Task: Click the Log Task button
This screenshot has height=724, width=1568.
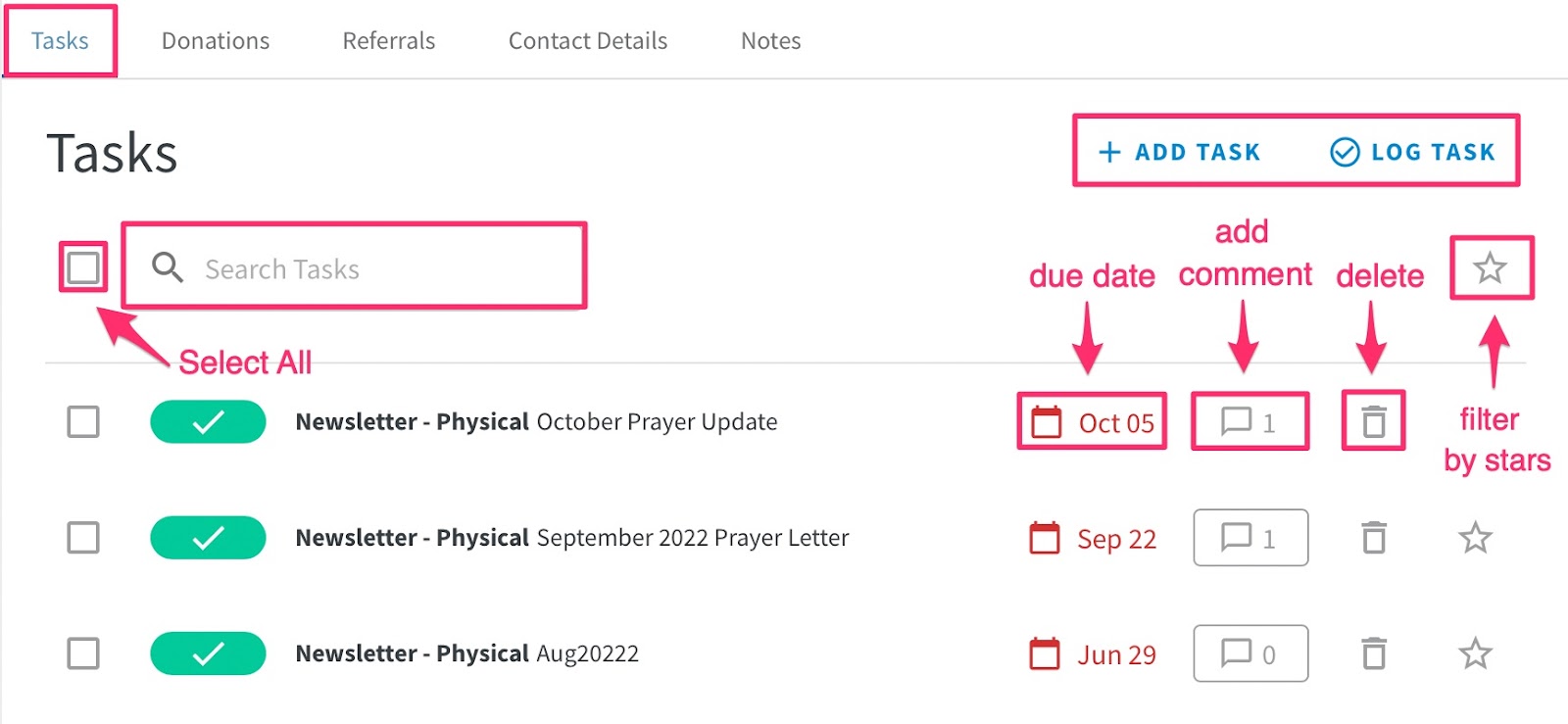Action: click(1412, 152)
